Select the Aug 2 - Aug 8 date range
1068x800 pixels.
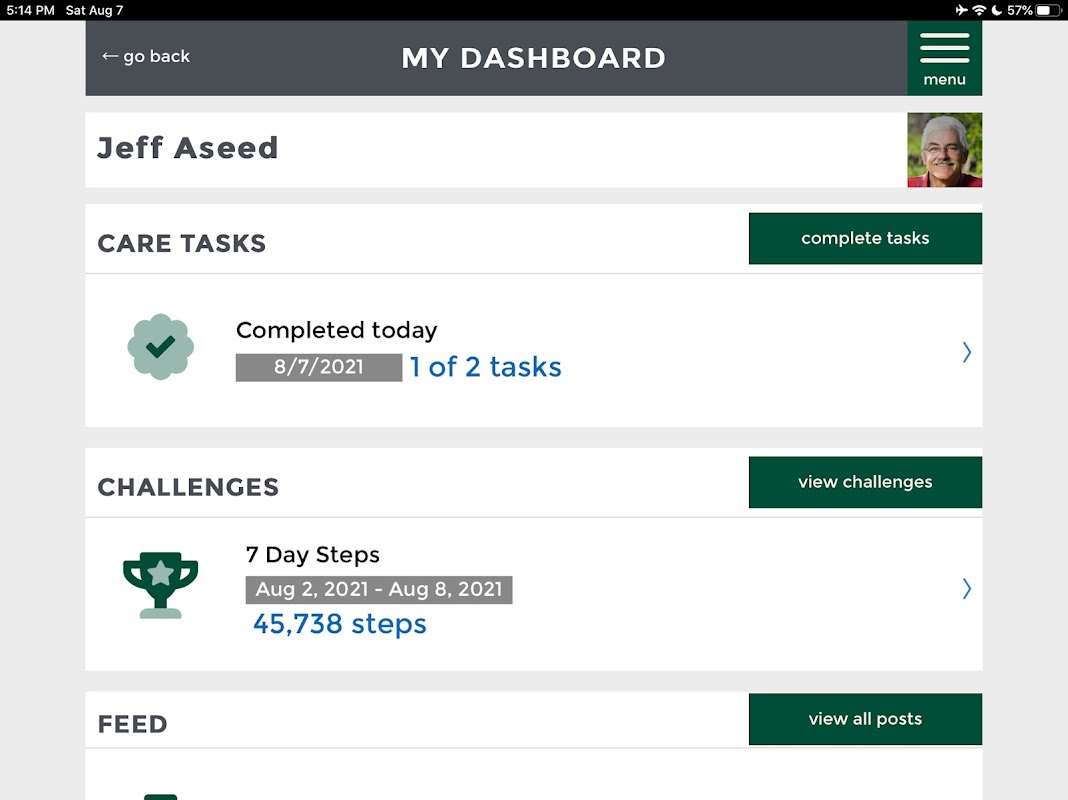click(379, 589)
